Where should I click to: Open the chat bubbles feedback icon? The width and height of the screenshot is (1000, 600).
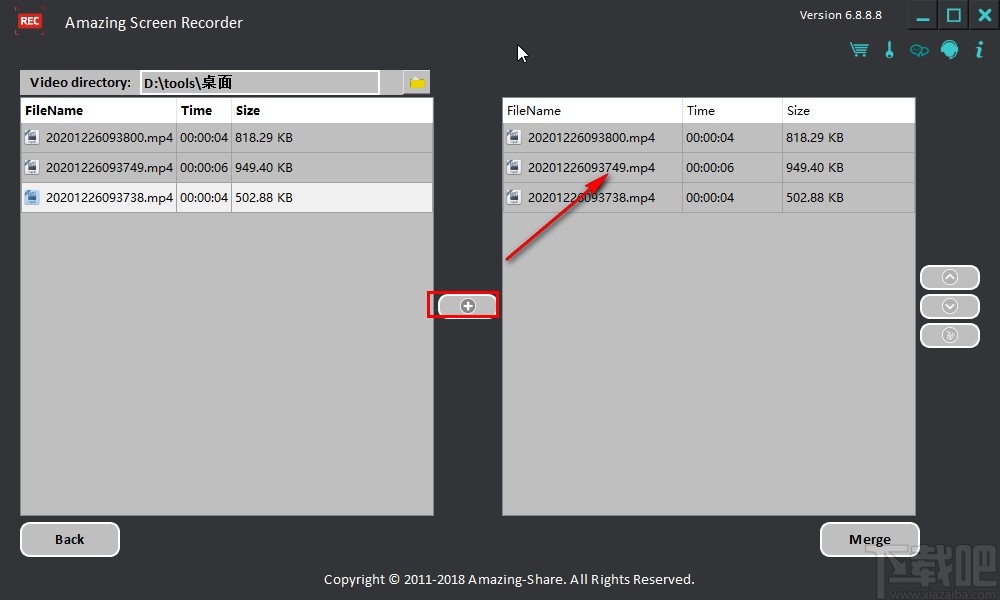(x=919, y=50)
